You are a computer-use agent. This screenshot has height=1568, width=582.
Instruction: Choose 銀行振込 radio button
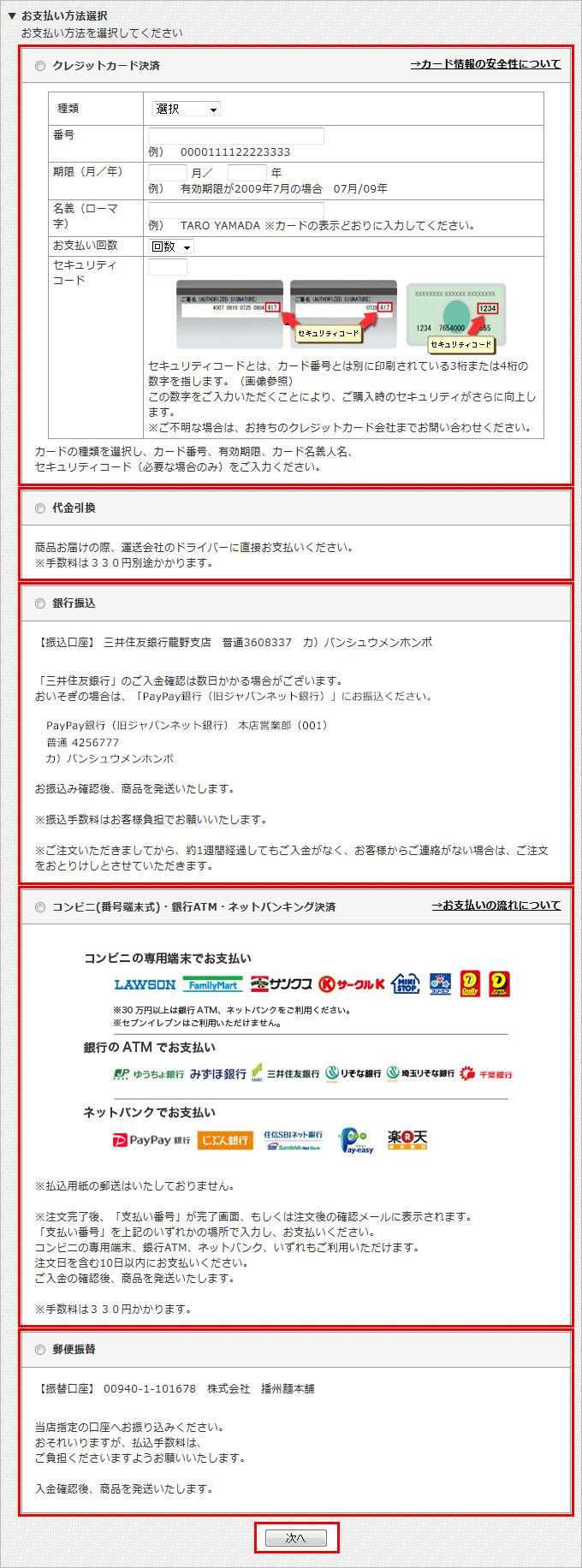(x=40, y=603)
